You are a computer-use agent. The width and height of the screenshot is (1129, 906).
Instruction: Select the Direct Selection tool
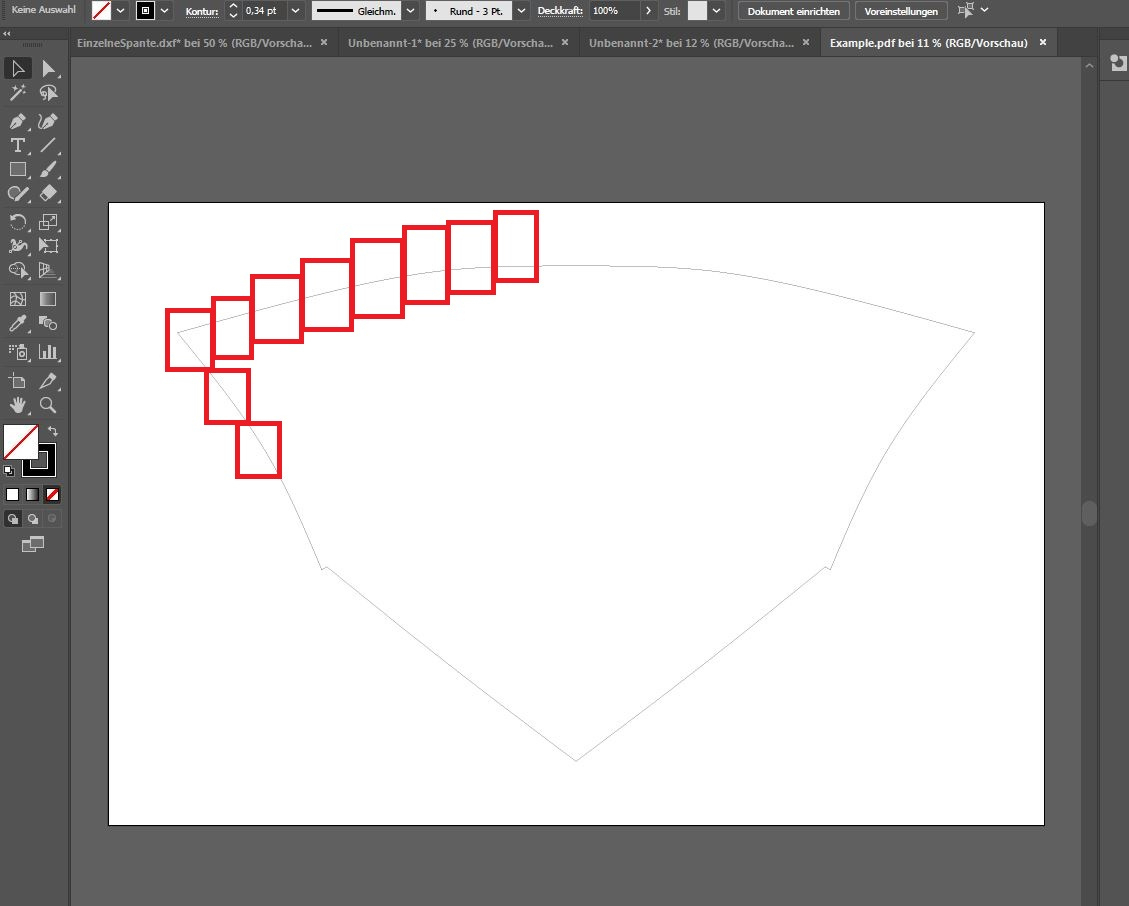tap(51, 68)
